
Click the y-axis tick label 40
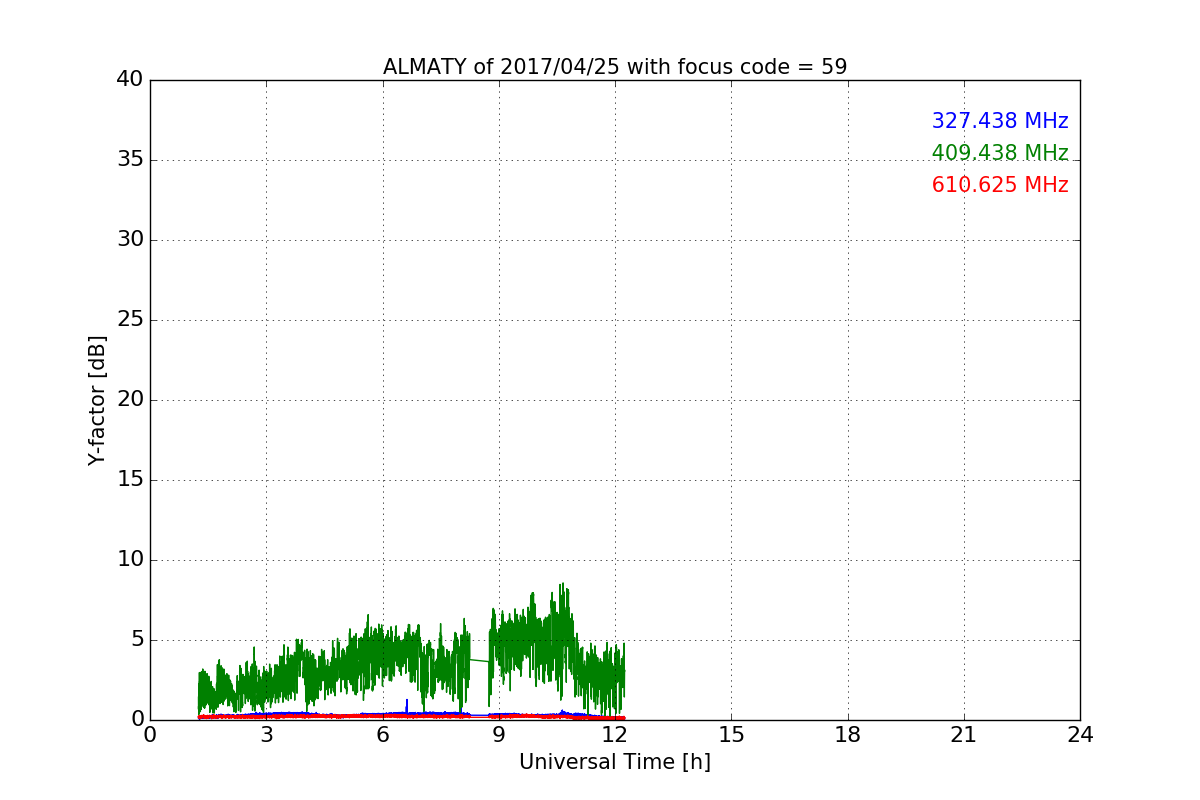130,80
